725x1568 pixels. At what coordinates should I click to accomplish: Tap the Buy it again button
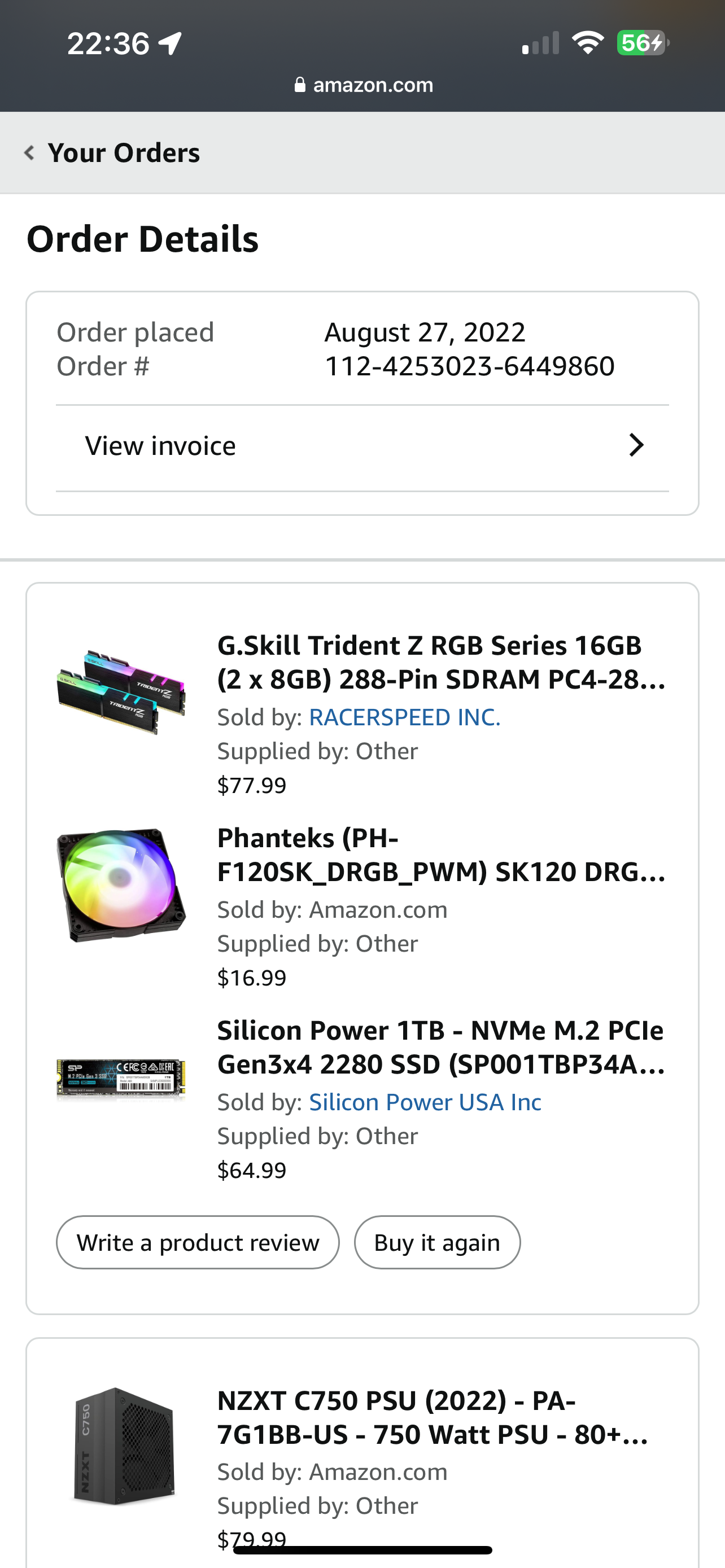[437, 1242]
